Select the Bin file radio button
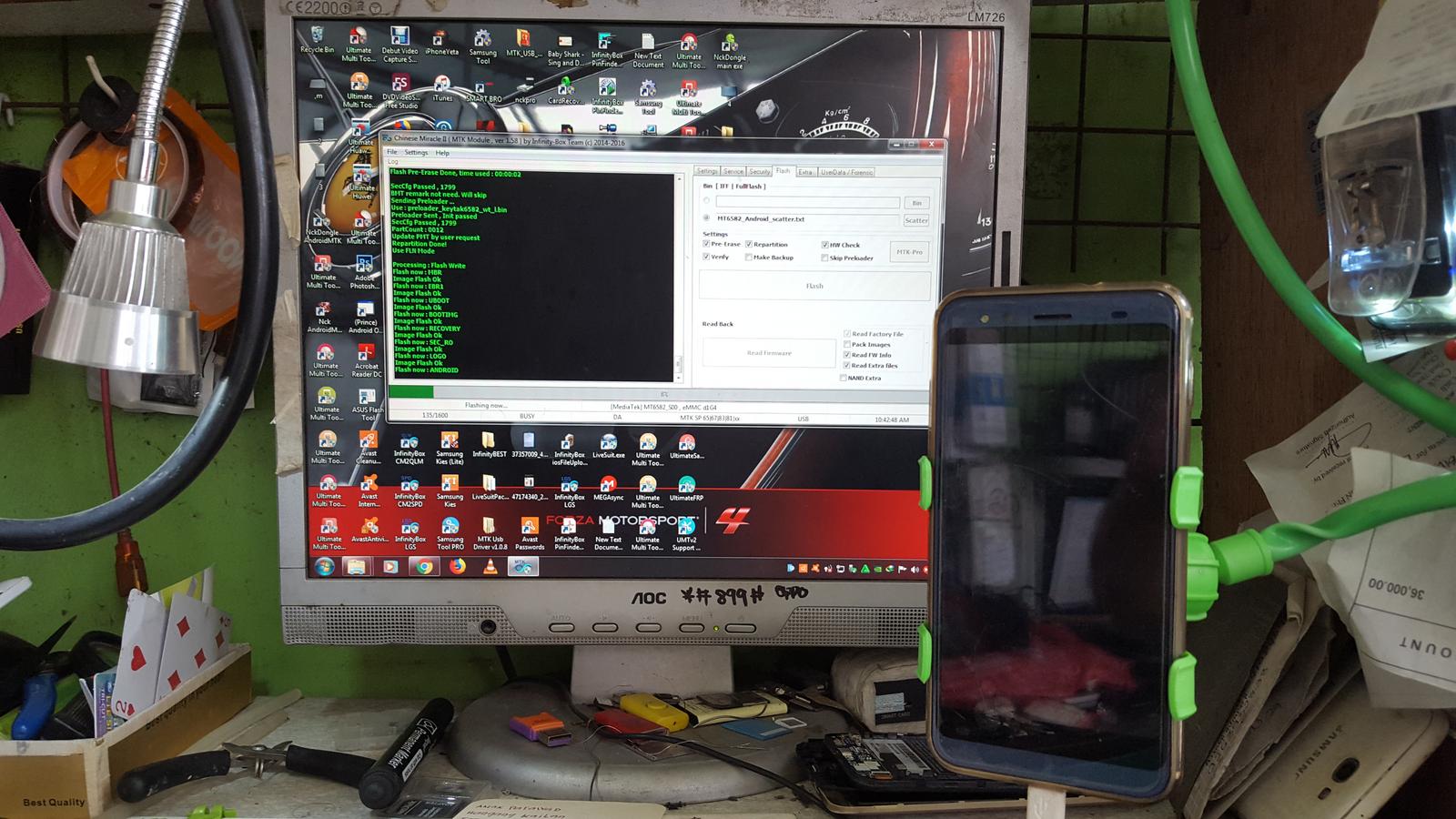The height and width of the screenshot is (819, 1456). coord(707,201)
